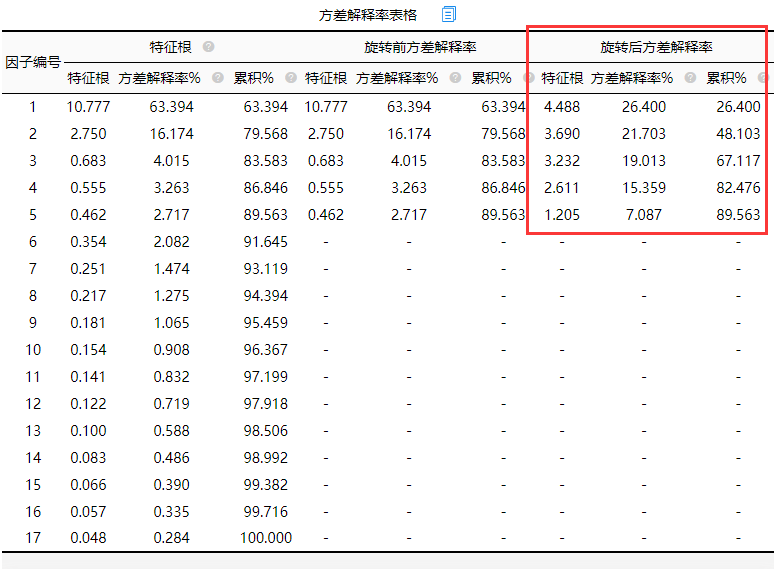Select rotated variance 7.087

(x=644, y=215)
